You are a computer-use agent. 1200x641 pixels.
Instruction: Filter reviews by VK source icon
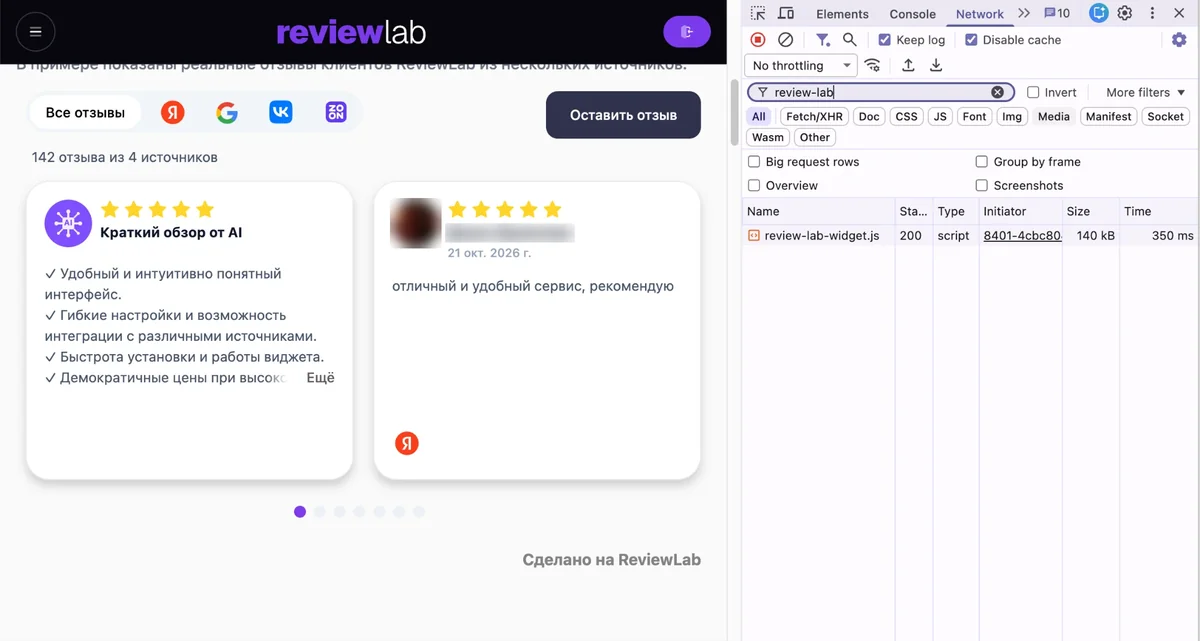tap(281, 113)
